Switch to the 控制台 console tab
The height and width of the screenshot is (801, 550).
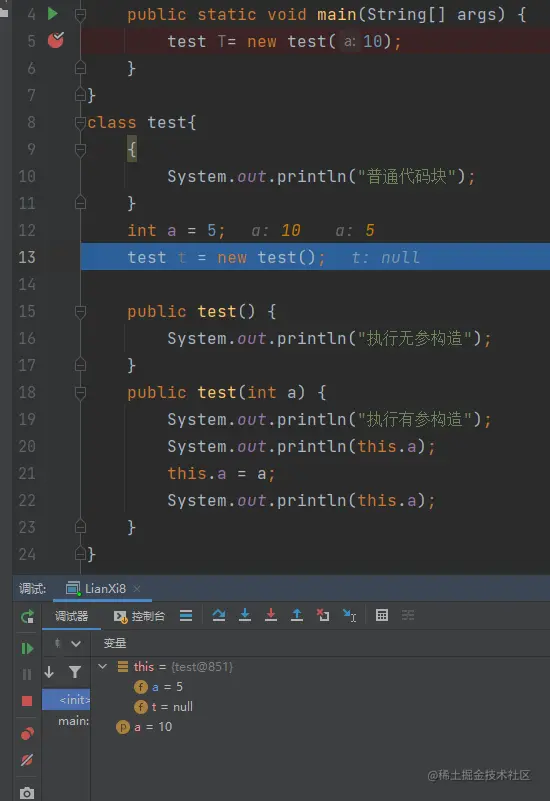click(x=139, y=616)
